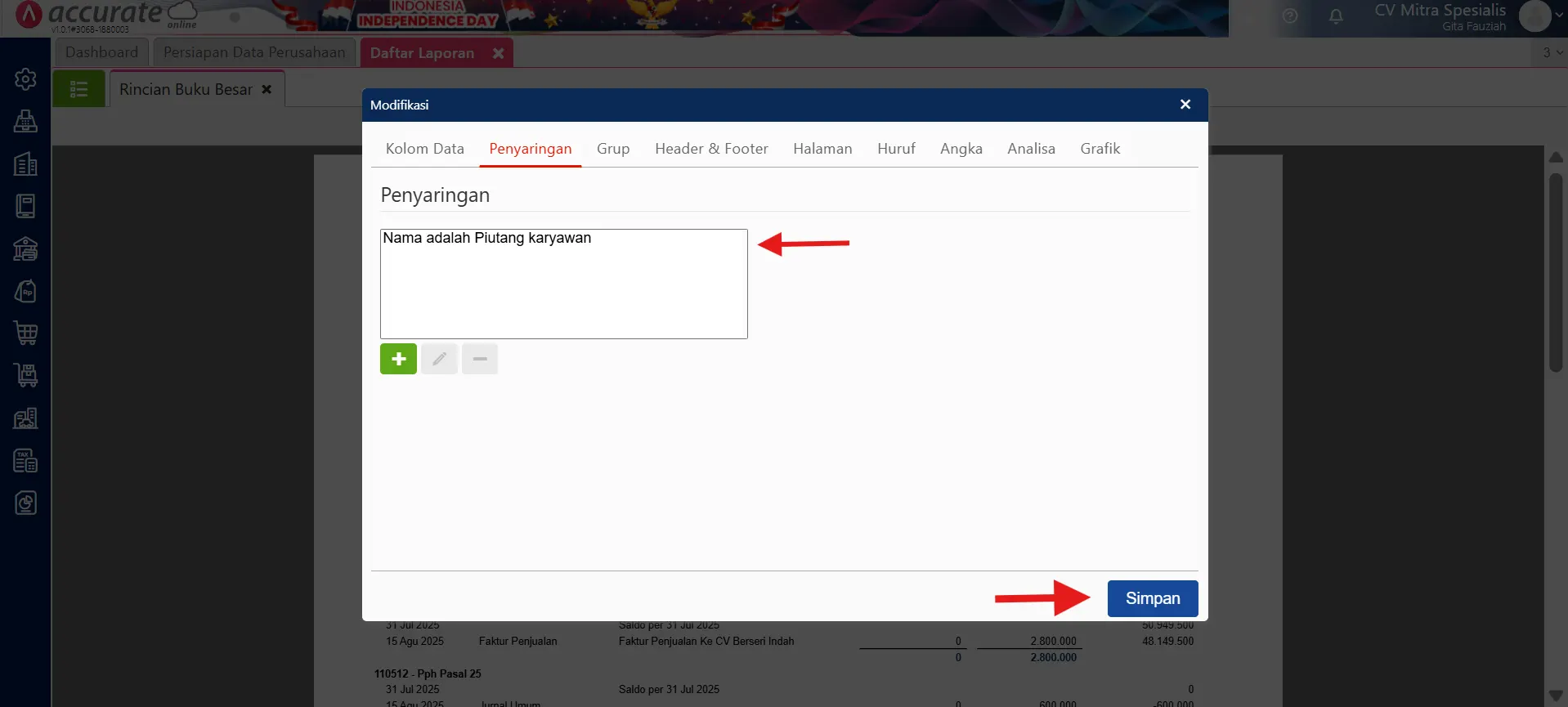Click the report scrollbar up arrow
Viewport: 1568px width, 707px height.
tap(1556, 156)
